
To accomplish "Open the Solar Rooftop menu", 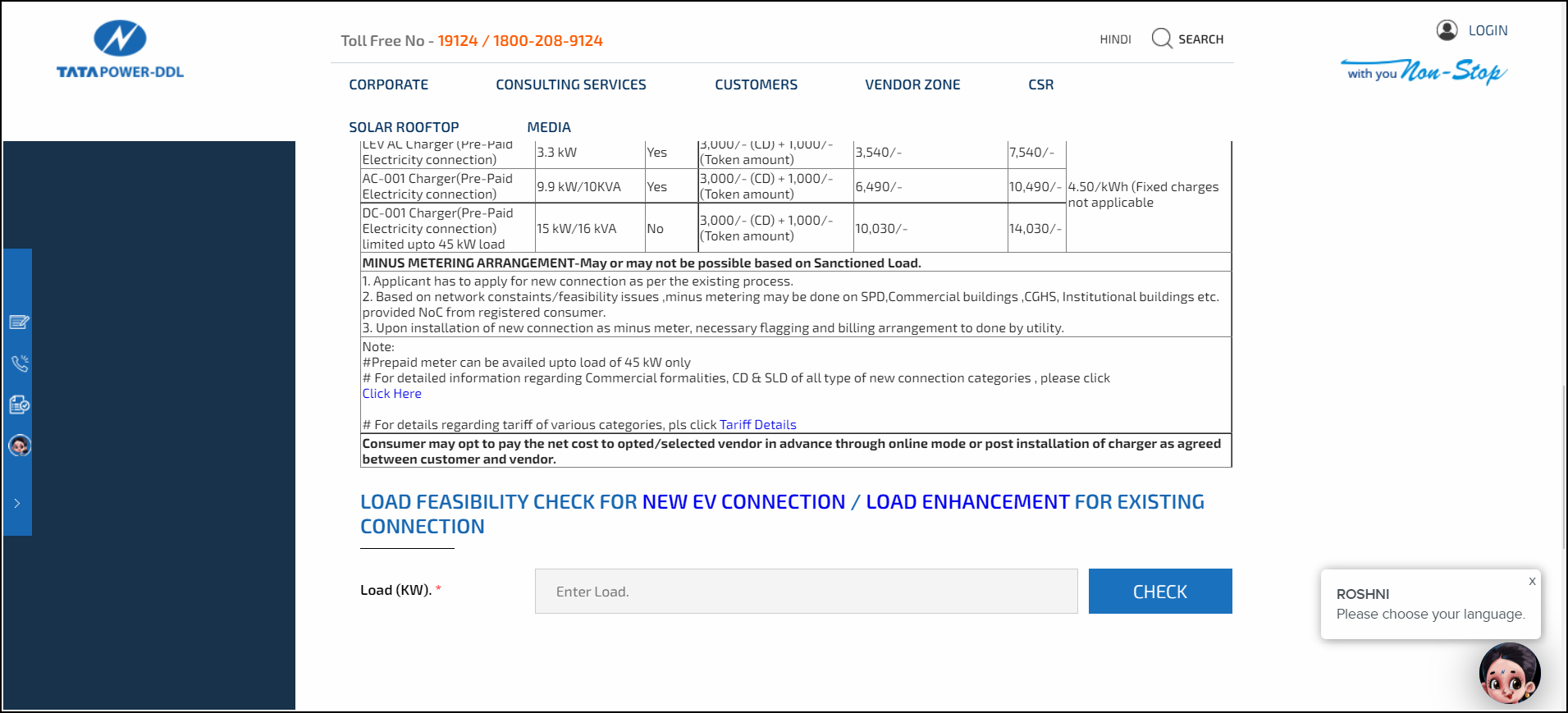I will [x=404, y=127].
